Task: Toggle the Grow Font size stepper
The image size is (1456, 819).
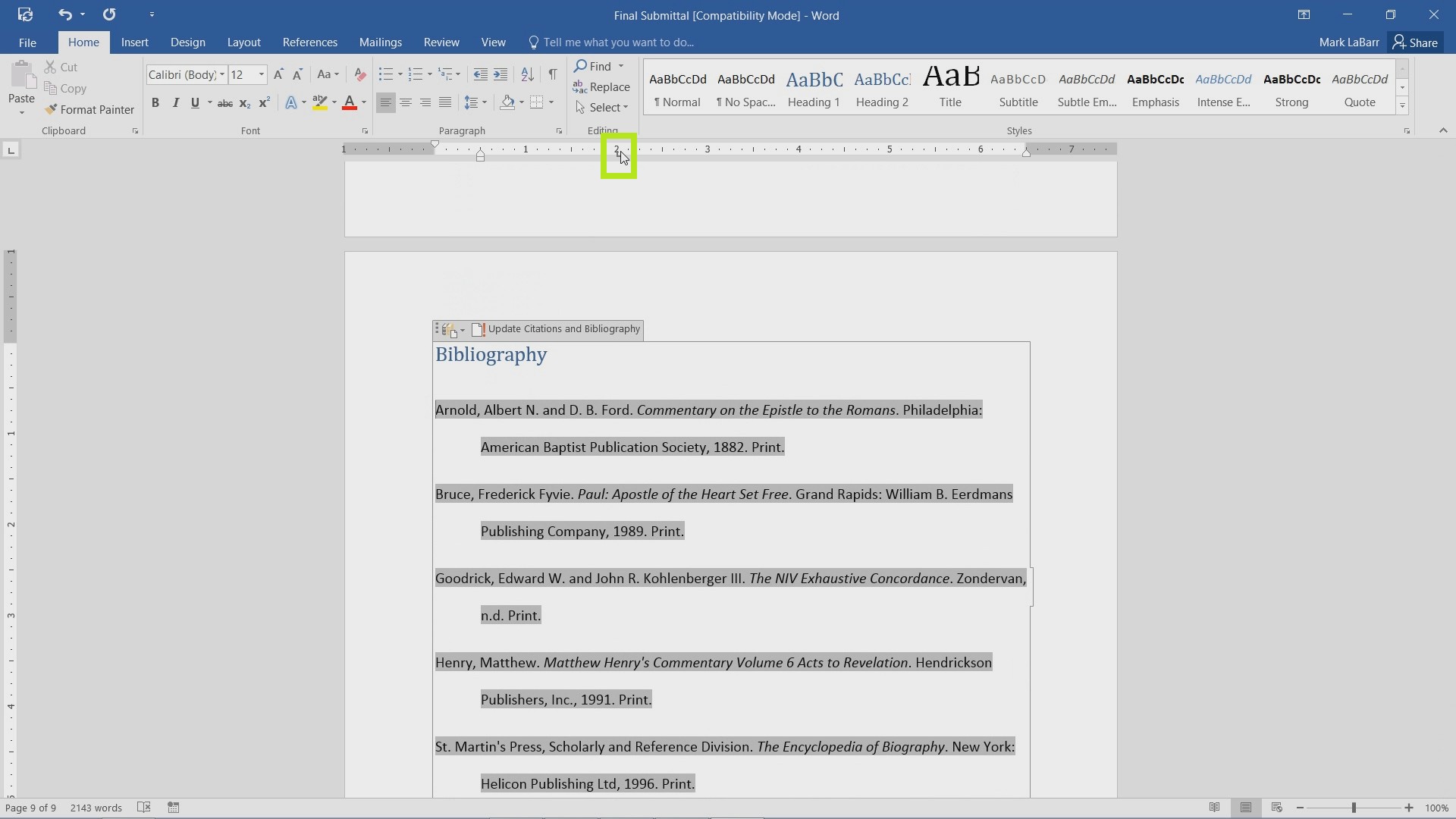Action: coord(279,73)
